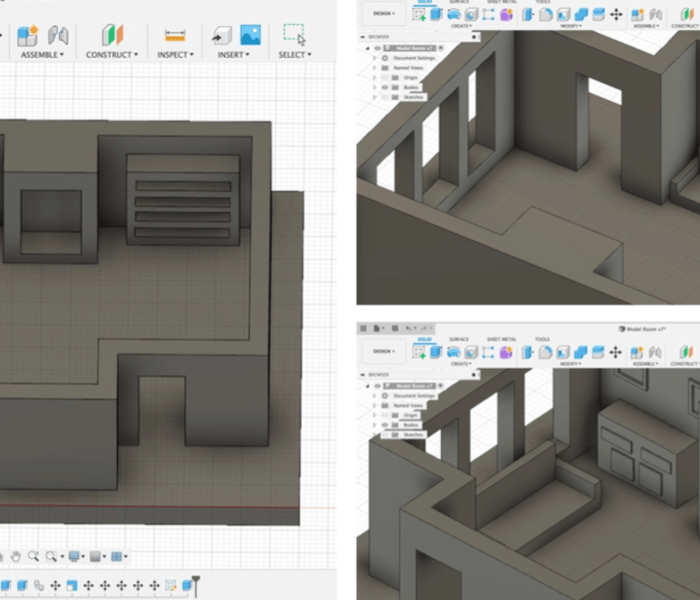
Task: Click Create Sketch icon in top-right toolbar
Action: pyautogui.click(x=419, y=15)
